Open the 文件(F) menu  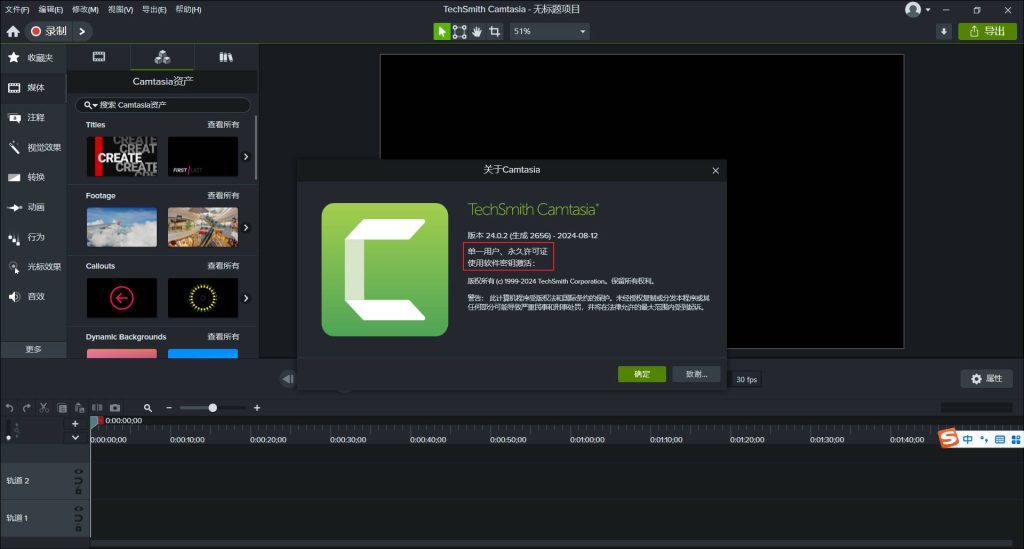pyautogui.click(x=17, y=9)
